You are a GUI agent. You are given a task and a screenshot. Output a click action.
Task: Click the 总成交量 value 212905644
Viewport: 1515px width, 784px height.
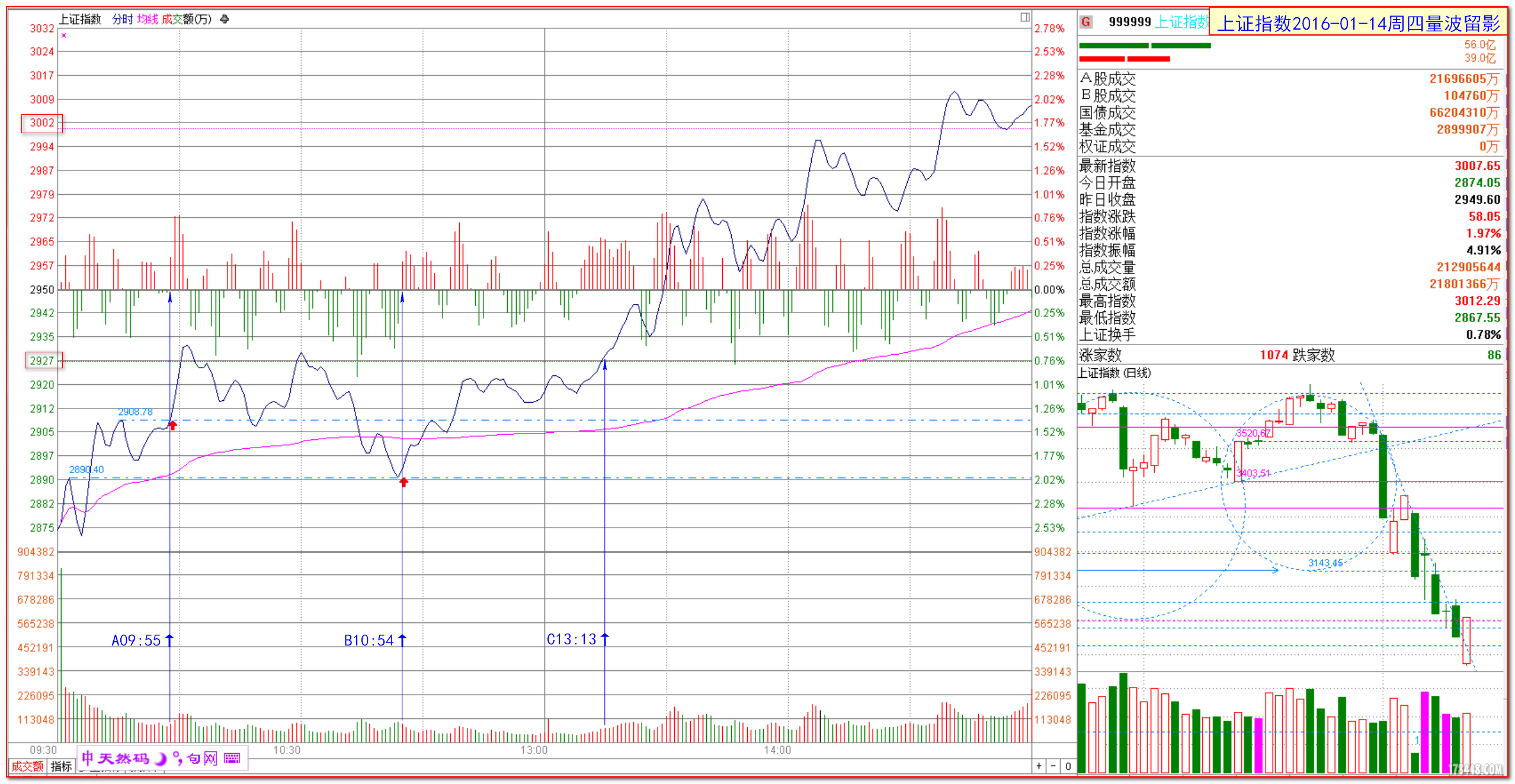coord(1468,267)
